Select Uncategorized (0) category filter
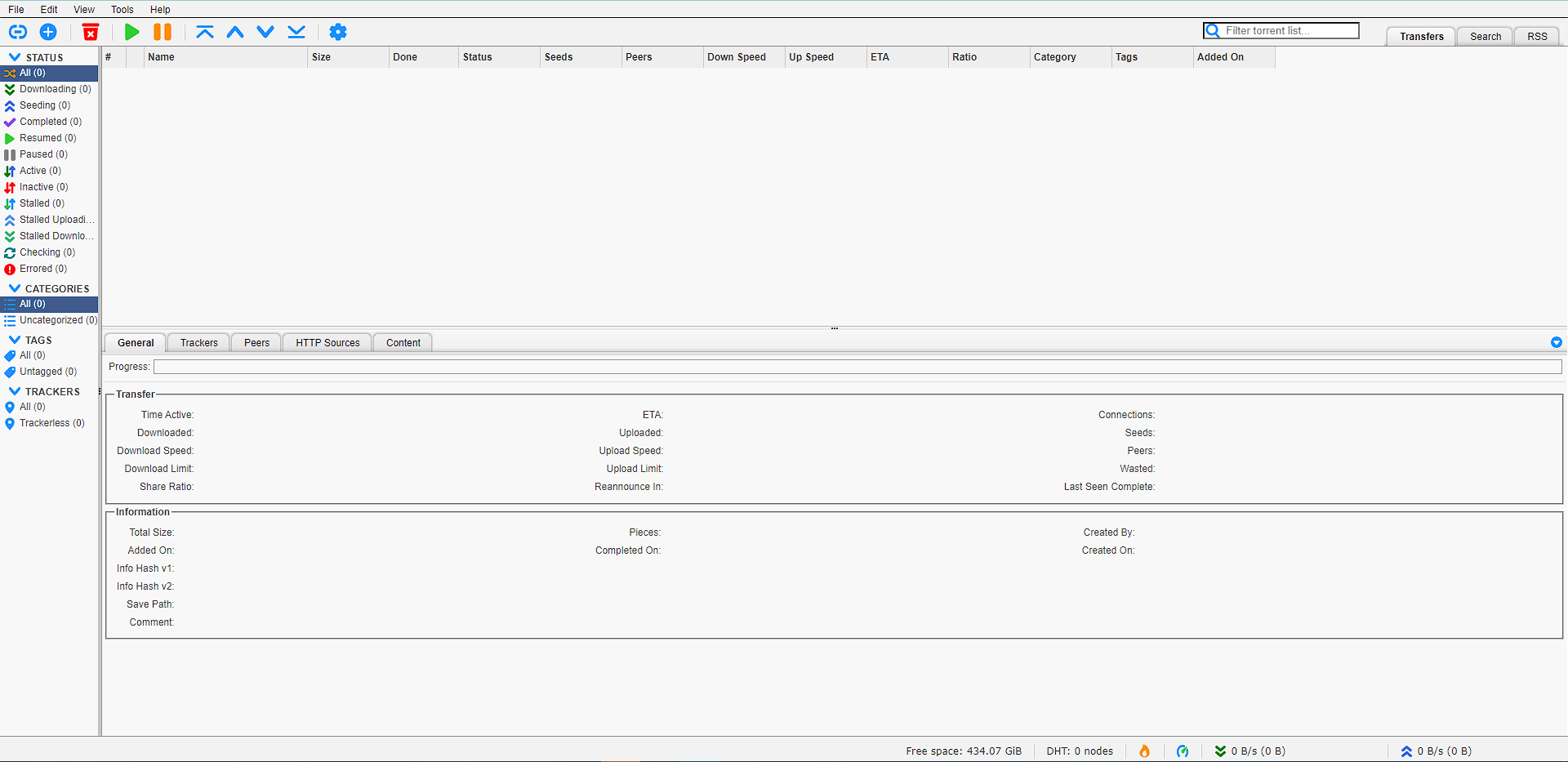The width and height of the screenshot is (1568, 762). pos(49,320)
